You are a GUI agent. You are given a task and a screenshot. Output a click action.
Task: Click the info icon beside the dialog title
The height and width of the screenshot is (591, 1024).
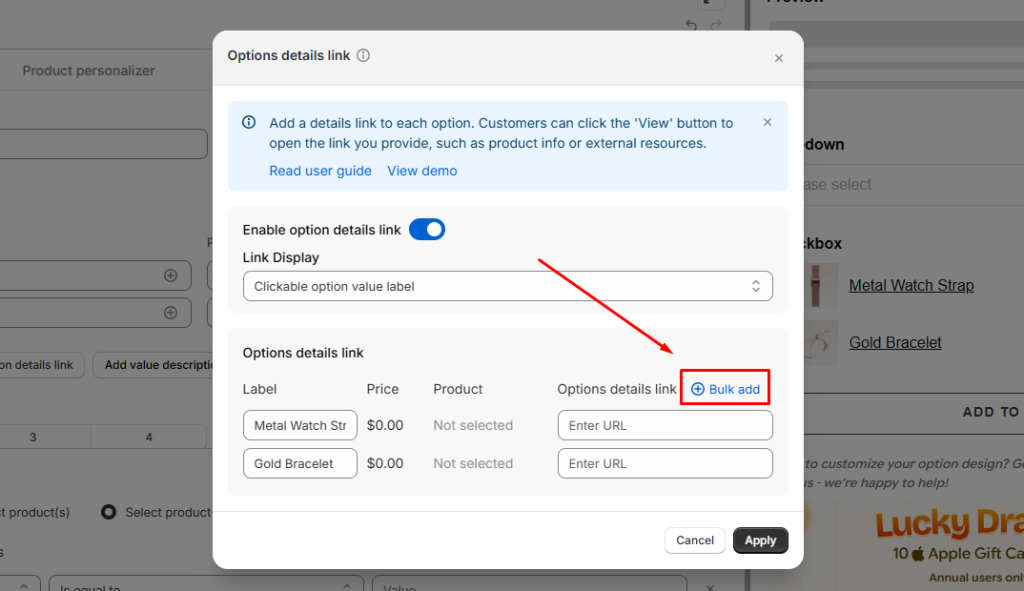tap(363, 56)
